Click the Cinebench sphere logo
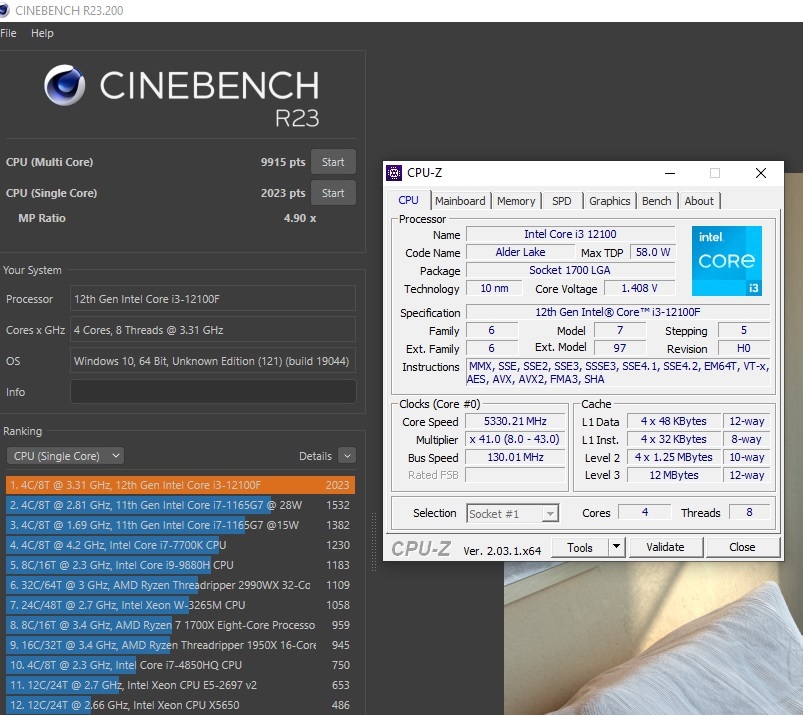 (65, 85)
